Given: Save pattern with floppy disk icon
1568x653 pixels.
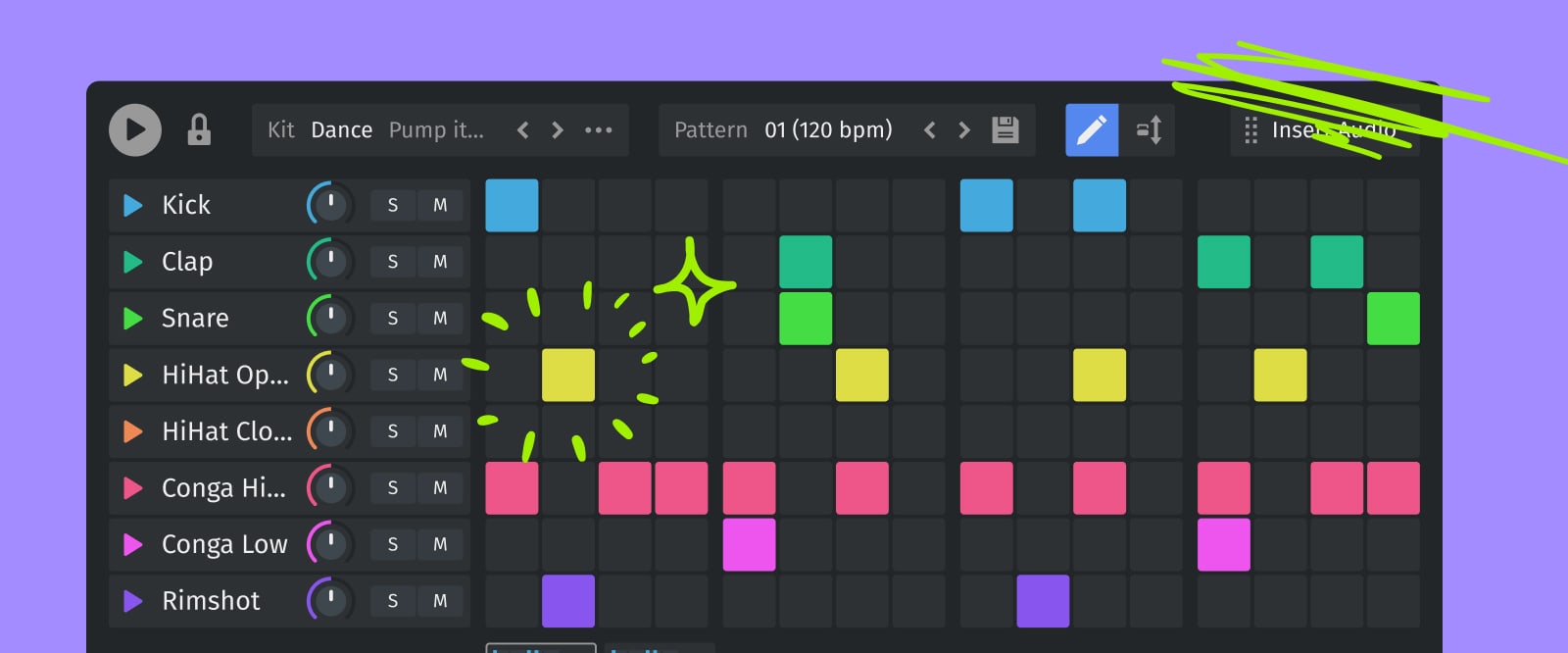Looking at the screenshot, I should click(x=1005, y=130).
